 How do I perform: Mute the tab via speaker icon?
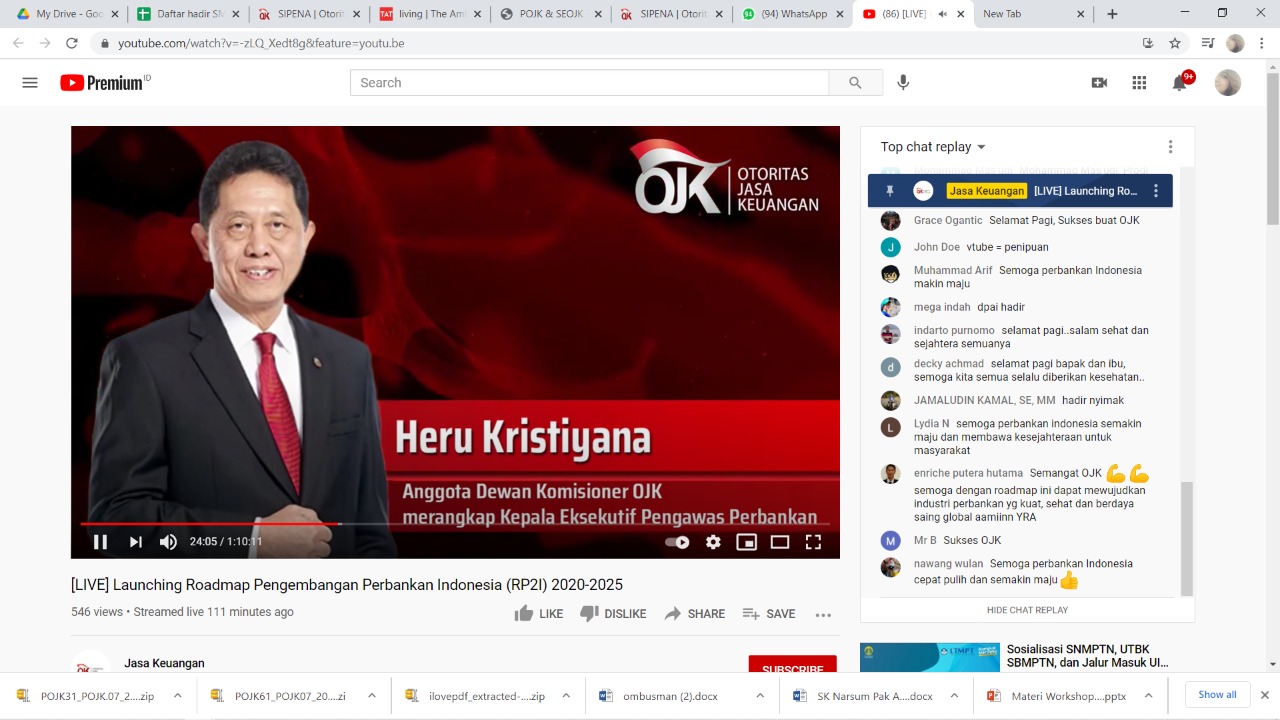(x=941, y=14)
